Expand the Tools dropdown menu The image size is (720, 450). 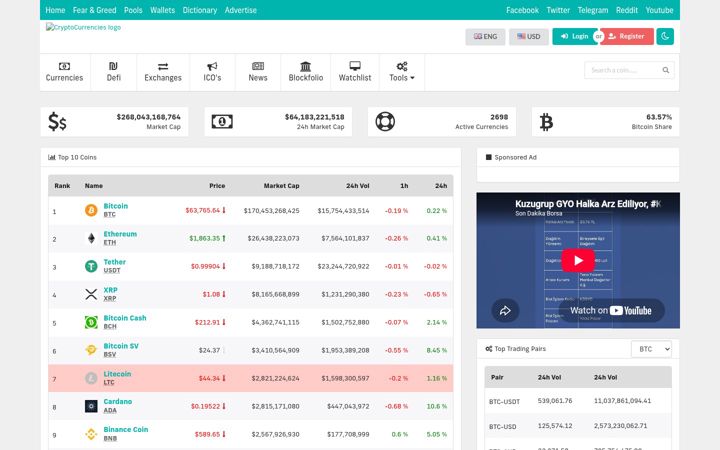click(x=402, y=72)
